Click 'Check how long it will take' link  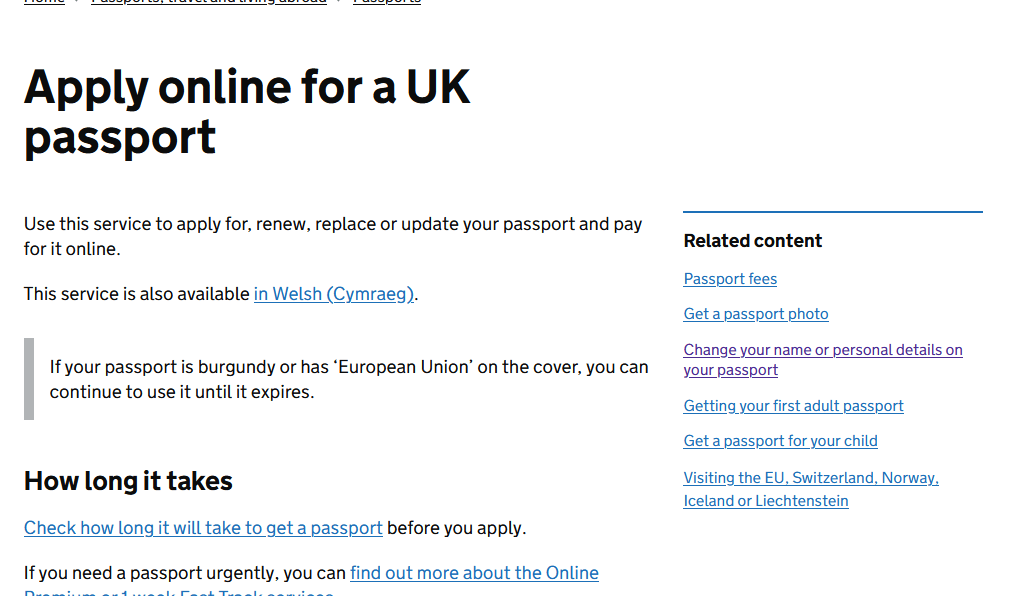[x=203, y=528]
